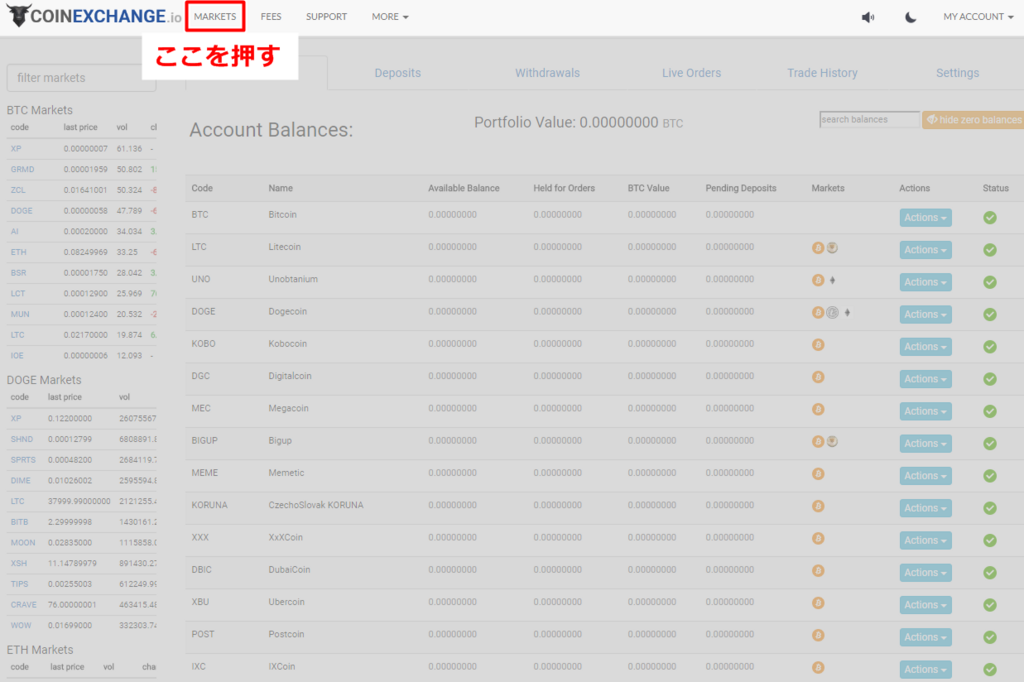The image size is (1024, 682).
Task: Open Actions dropdown for Bigup row
Action: [925, 444]
